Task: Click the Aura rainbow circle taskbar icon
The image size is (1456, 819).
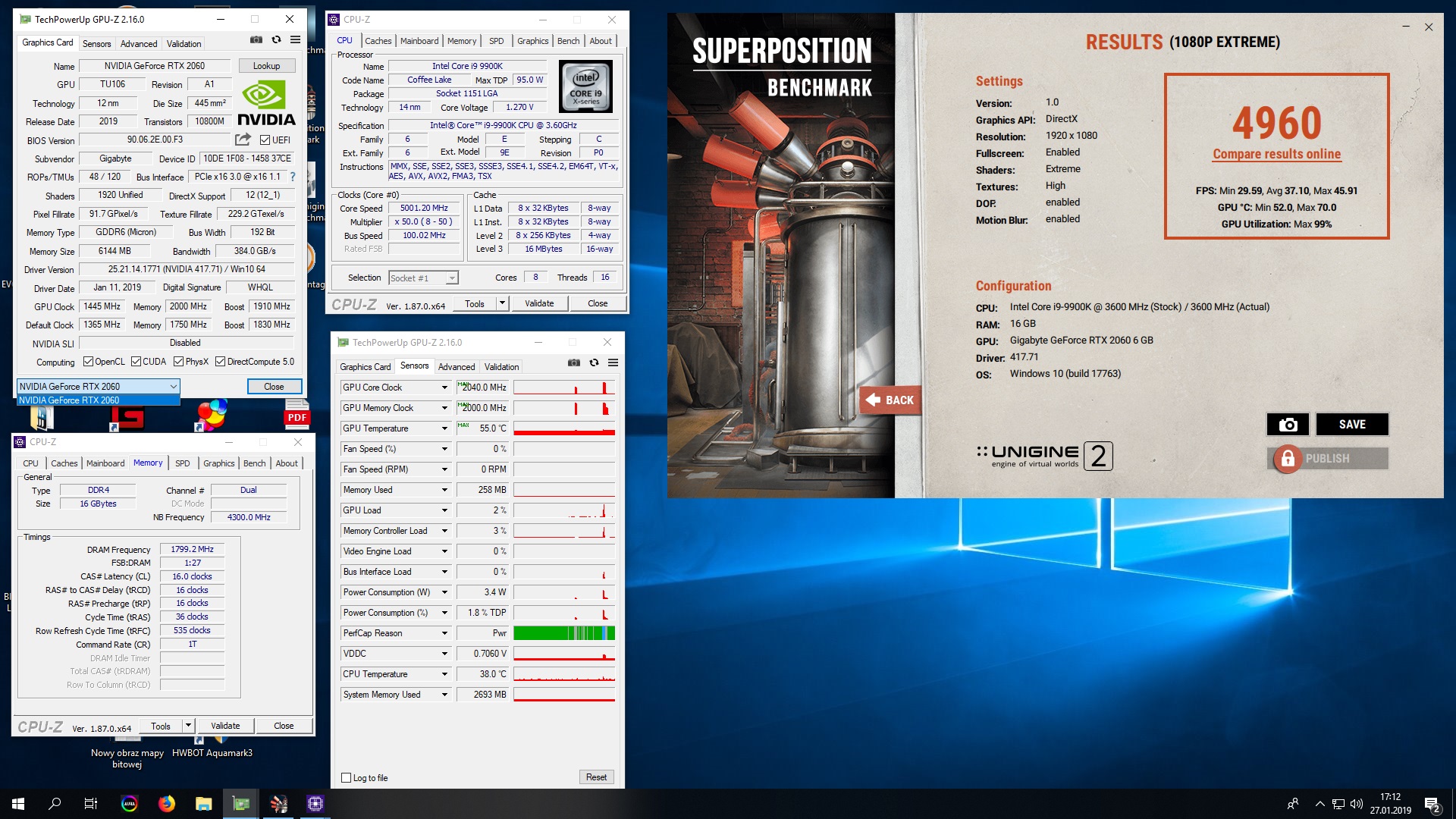Action: point(130,804)
